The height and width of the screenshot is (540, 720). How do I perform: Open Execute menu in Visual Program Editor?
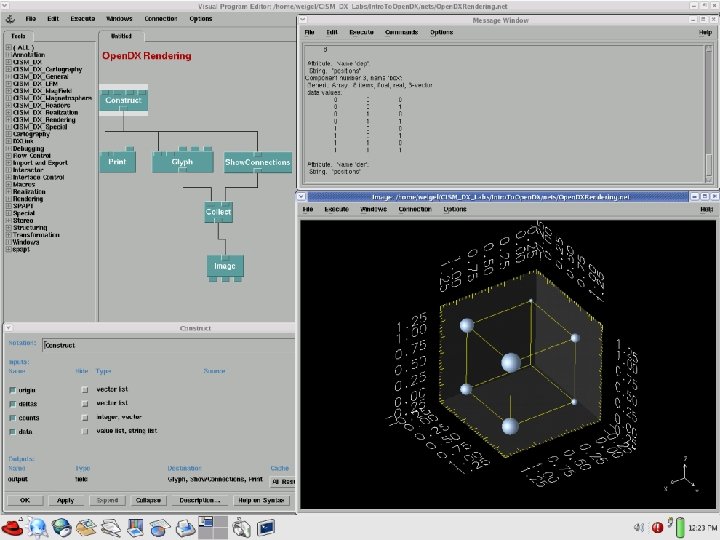point(83,19)
